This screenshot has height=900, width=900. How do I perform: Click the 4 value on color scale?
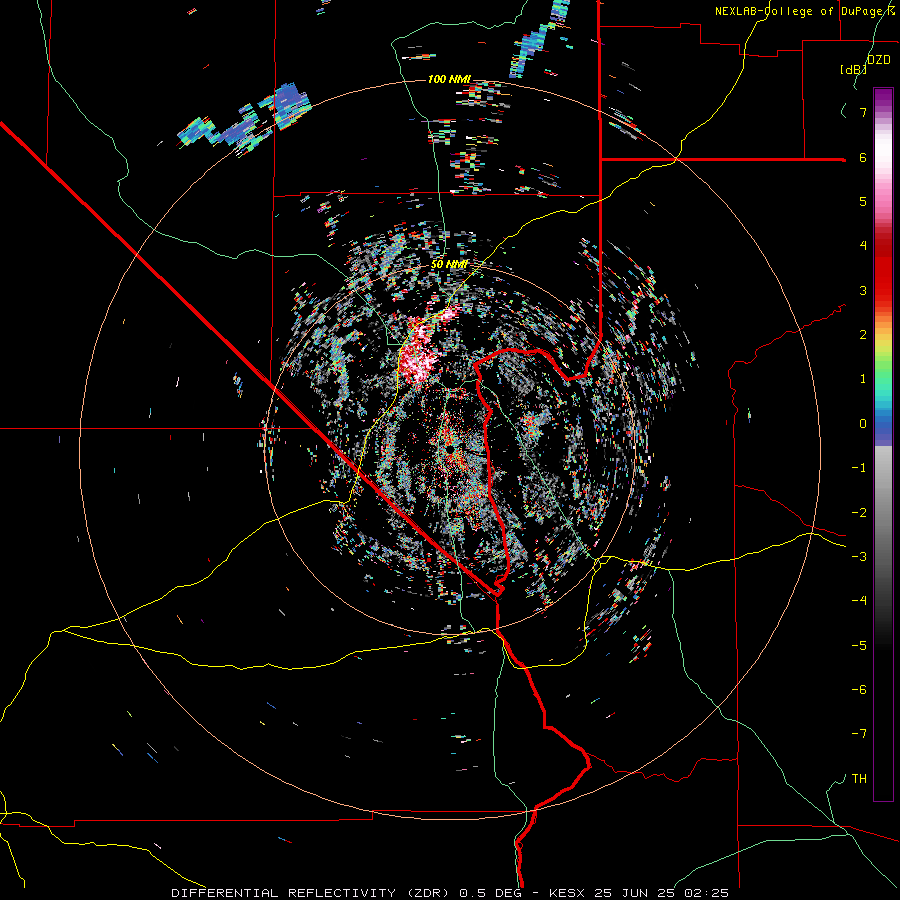[863, 246]
